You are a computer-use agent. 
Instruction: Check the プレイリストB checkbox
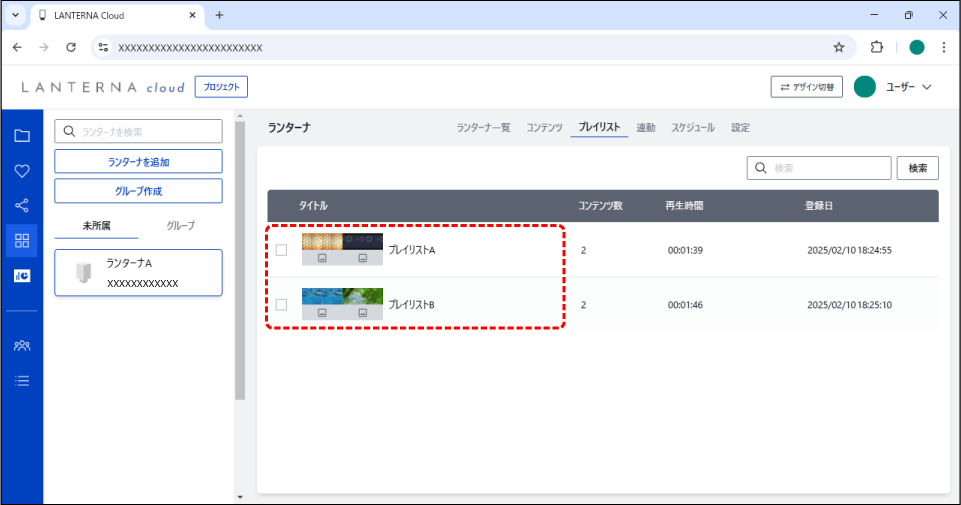281,305
